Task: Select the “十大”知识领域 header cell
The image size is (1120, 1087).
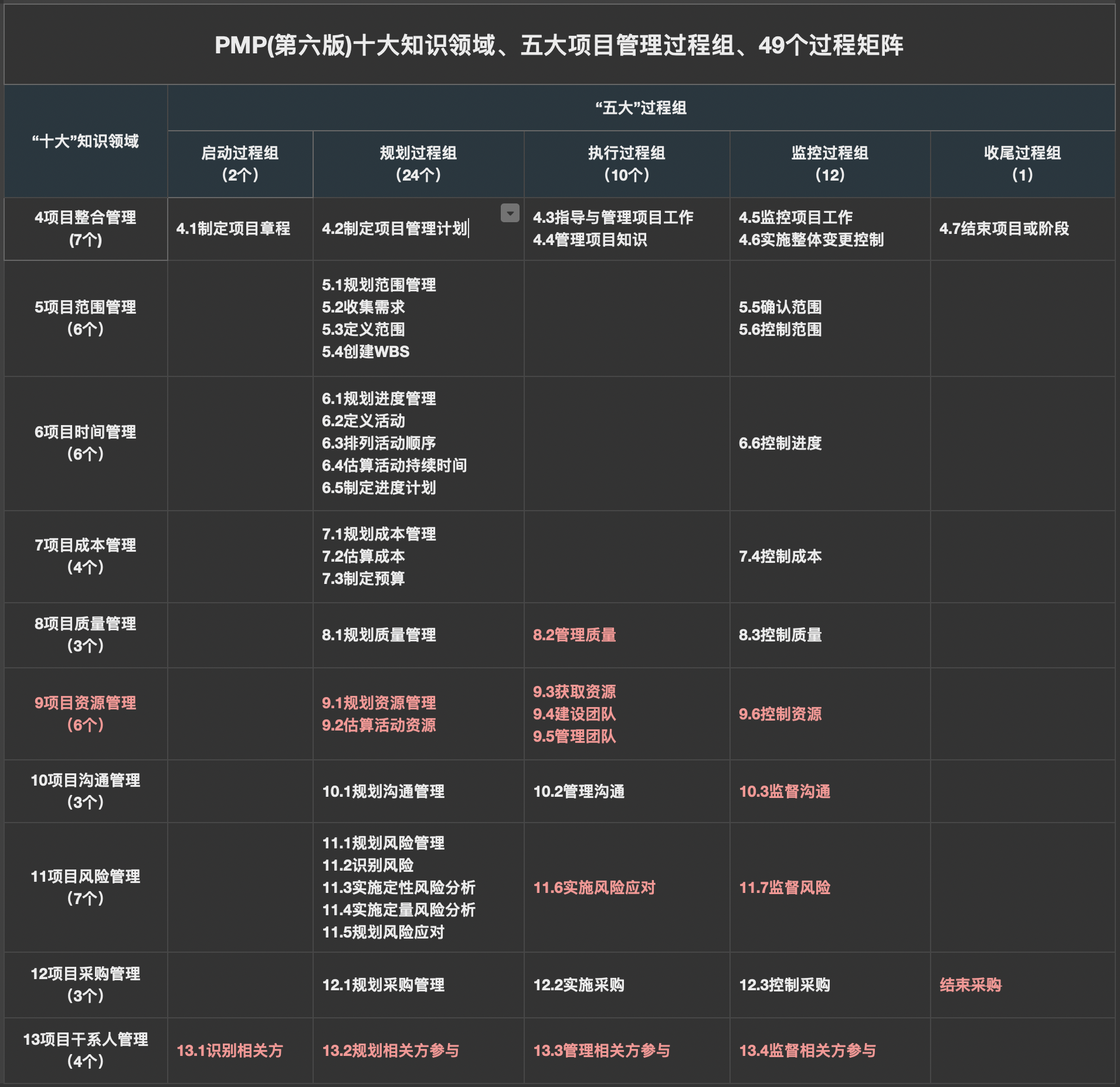Action: [86, 141]
